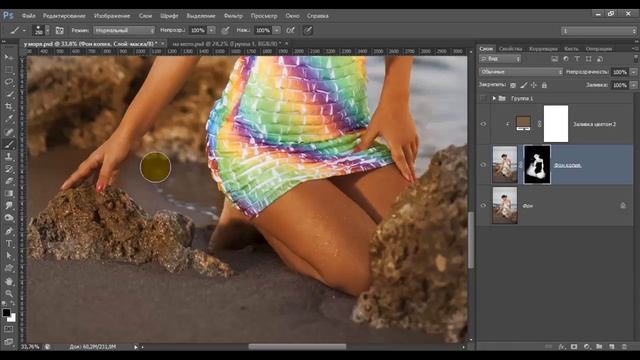Select the Horizontal Type tool
This screenshot has width=640, height=360.
(x=9, y=244)
